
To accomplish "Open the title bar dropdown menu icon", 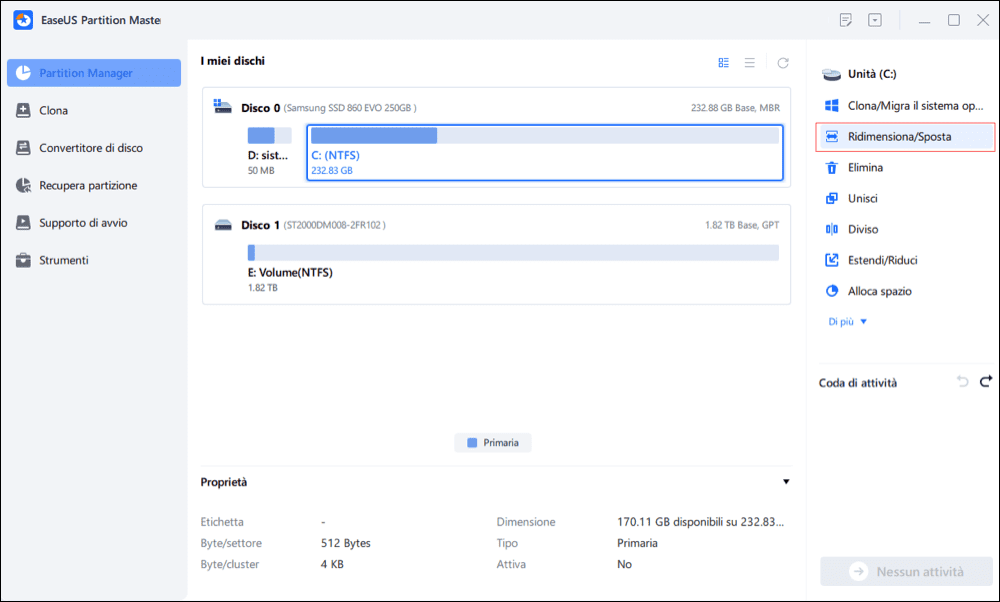I will click(875, 20).
